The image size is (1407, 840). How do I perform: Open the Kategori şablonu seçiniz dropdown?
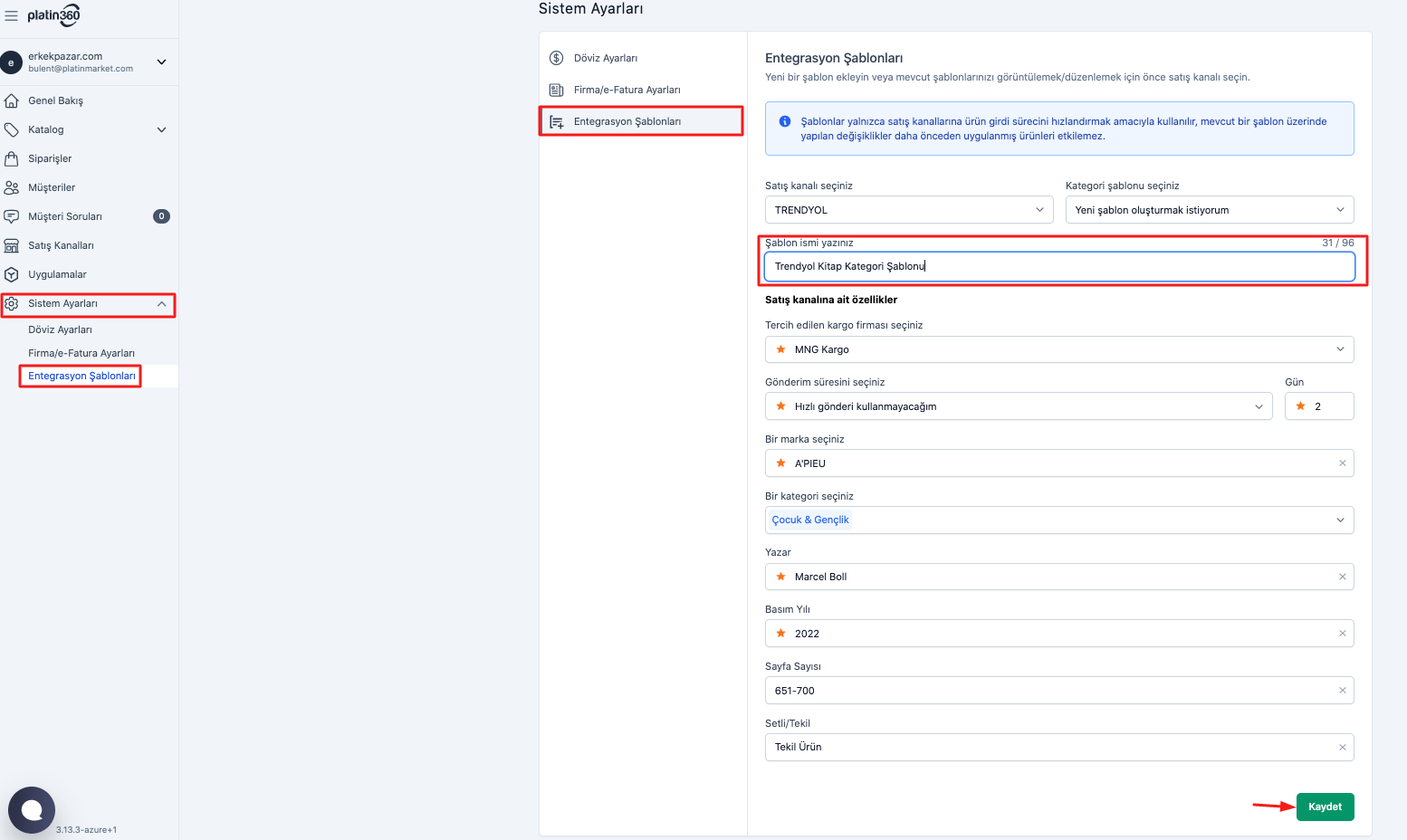point(1210,210)
